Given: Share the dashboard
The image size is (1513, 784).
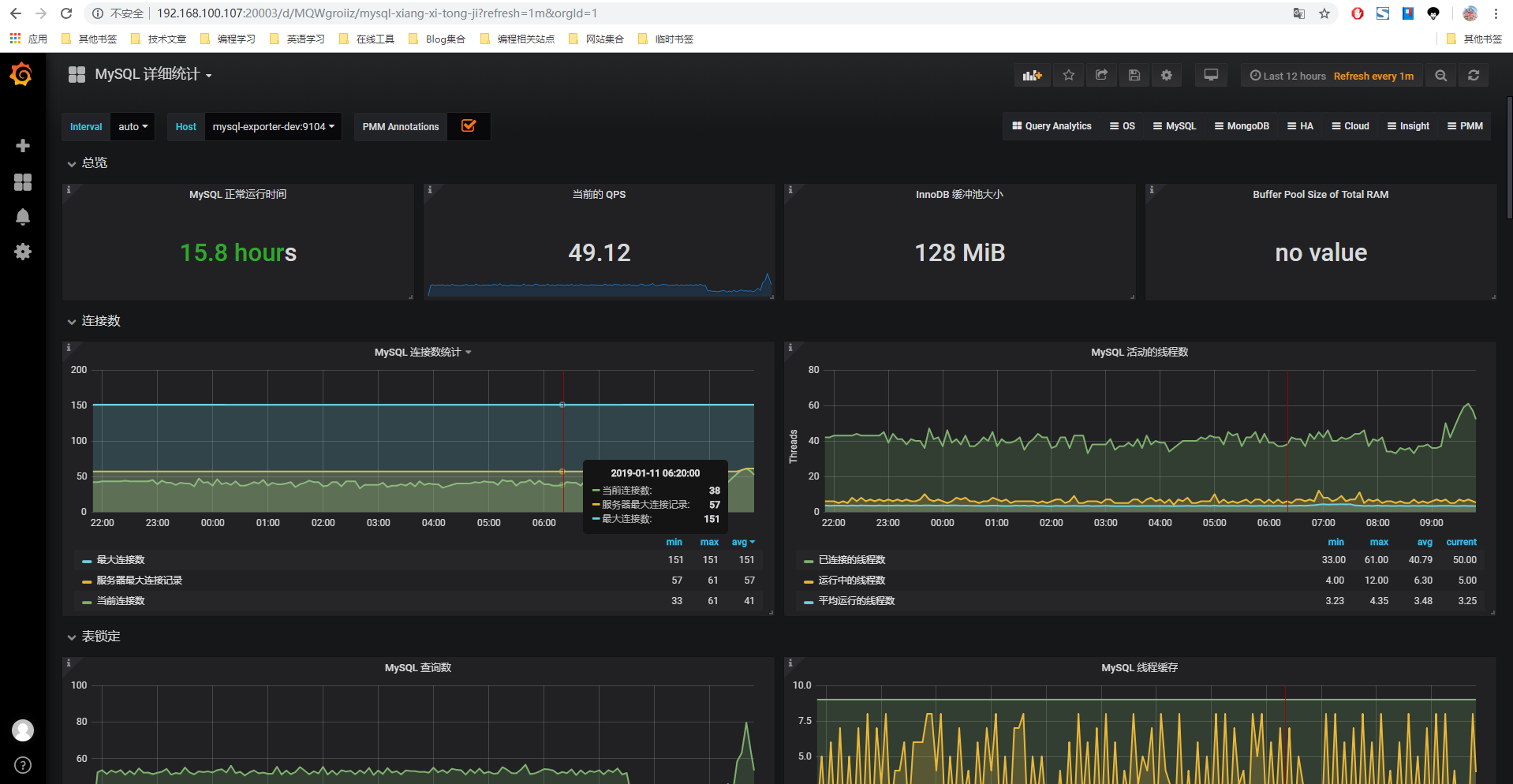Looking at the screenshot, I should pos(1102,76).
